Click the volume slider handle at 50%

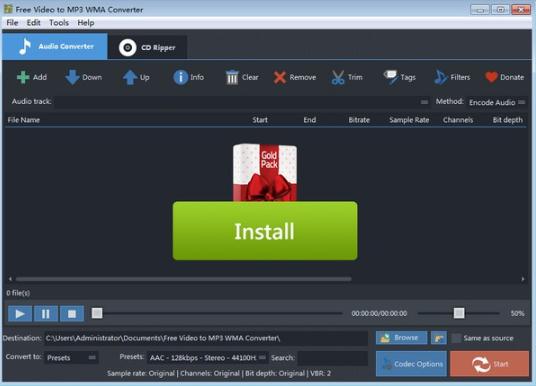tap(459, 313)
